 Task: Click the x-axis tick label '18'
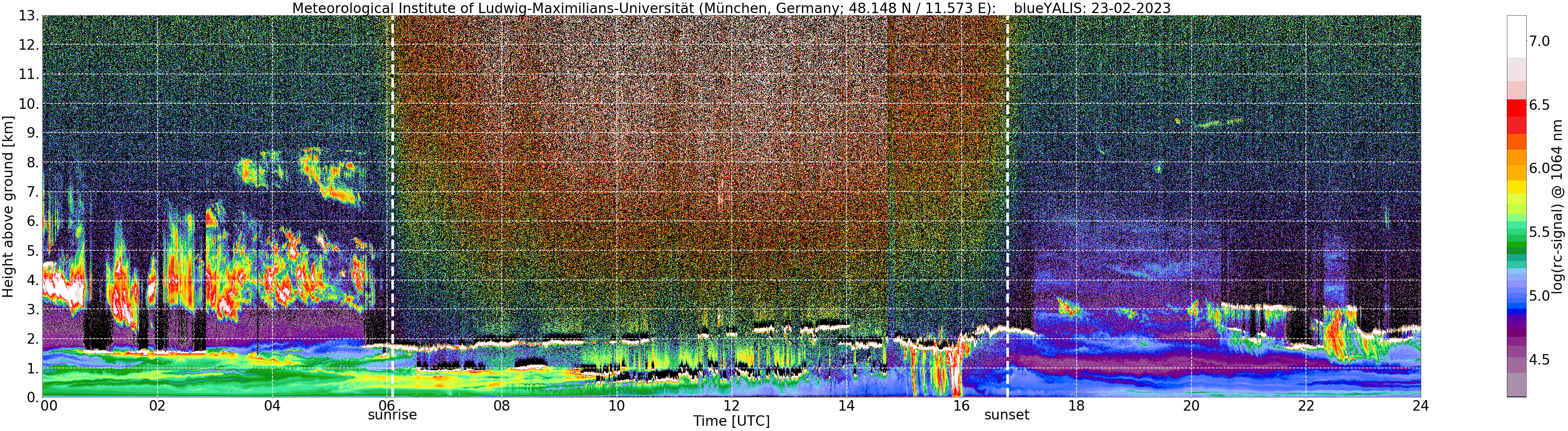tap(1076, 406)
